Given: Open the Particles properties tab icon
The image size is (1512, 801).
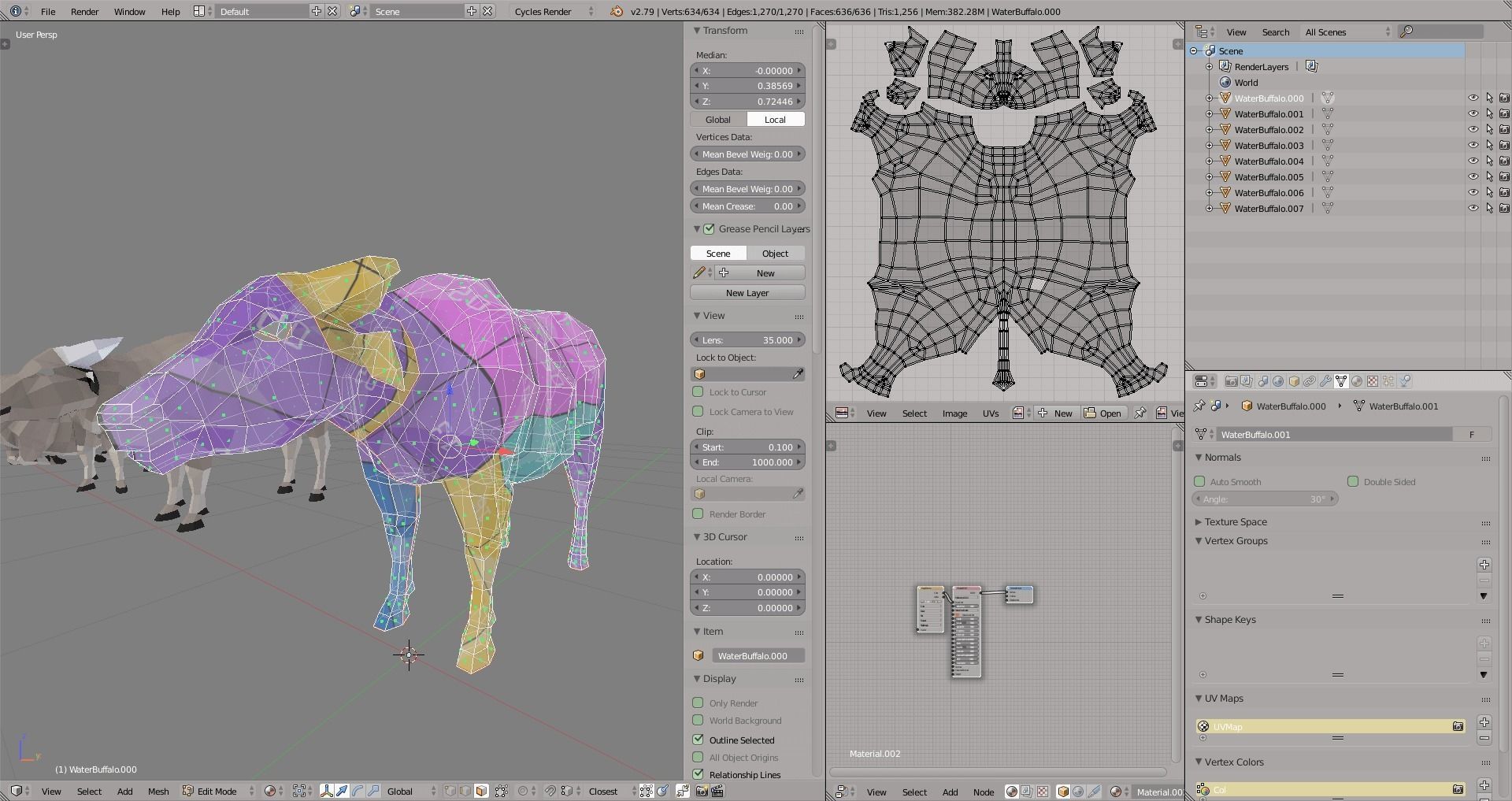Looking at the screenshot, I should click(1388, 381).
